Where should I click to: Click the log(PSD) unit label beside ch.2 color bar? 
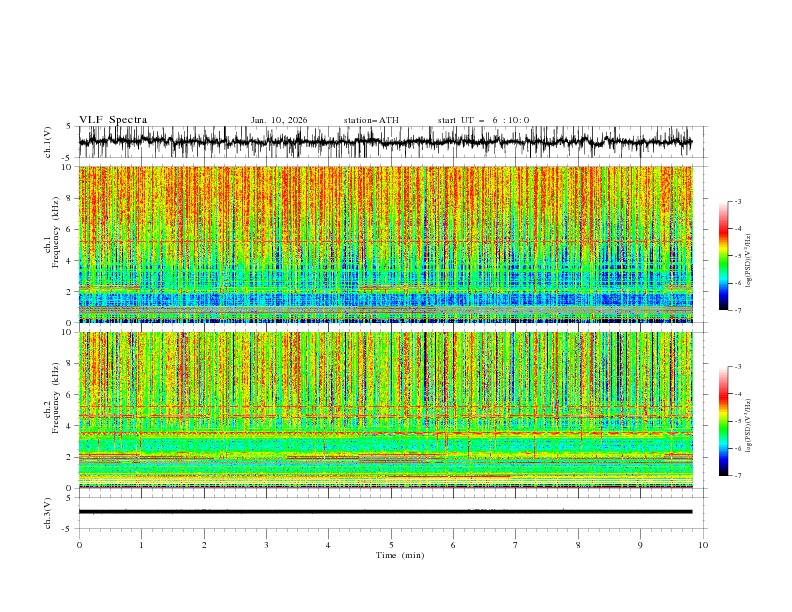[749, 426]
